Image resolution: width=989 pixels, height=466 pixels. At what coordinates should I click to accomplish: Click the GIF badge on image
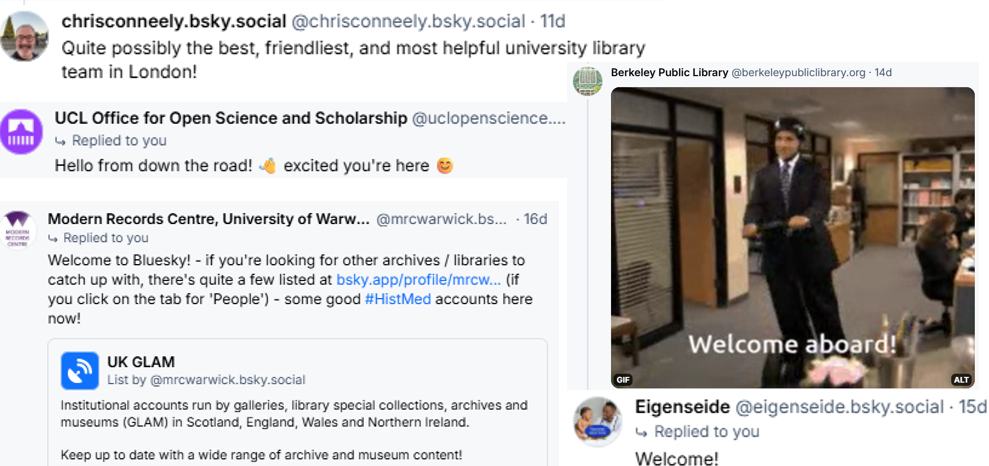point(623,380)
